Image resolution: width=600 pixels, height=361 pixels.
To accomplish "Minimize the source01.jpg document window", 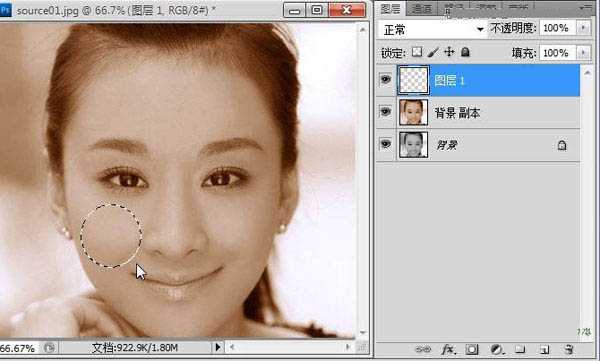I will pos(294,10).
